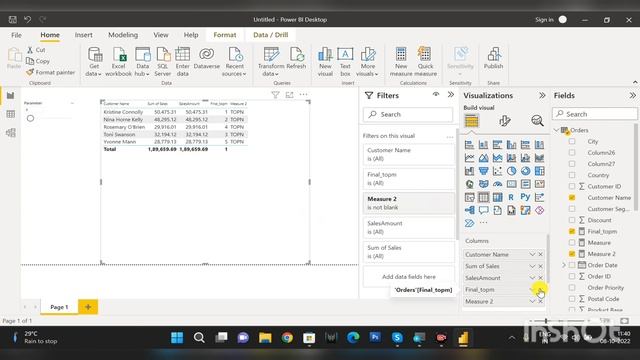This screenshot has width=640, height=360.
Task: Click the visual's filter icon in header
Action: pos(276,95)
